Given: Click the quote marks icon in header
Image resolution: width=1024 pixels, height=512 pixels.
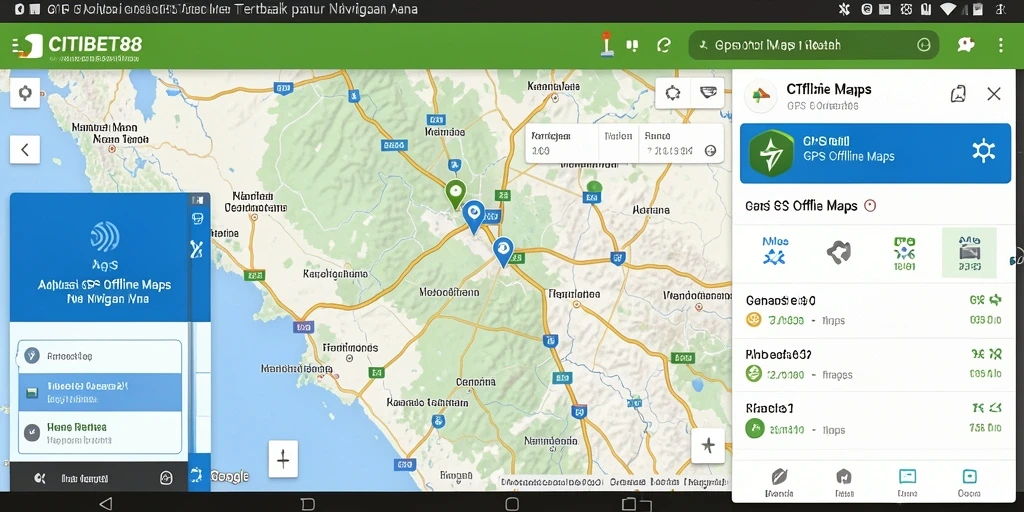Looking at the screenshot, I should coord(632,45).
